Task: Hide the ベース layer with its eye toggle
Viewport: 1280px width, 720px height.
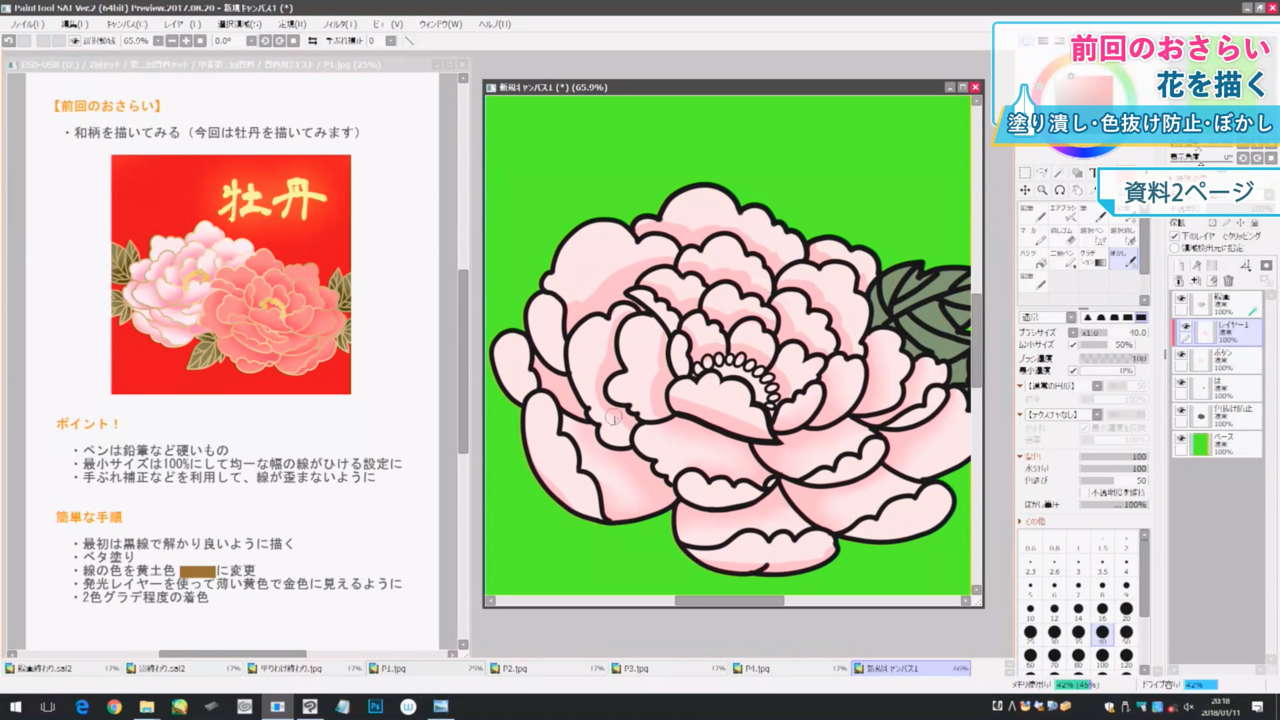Action: point(1181,437)
